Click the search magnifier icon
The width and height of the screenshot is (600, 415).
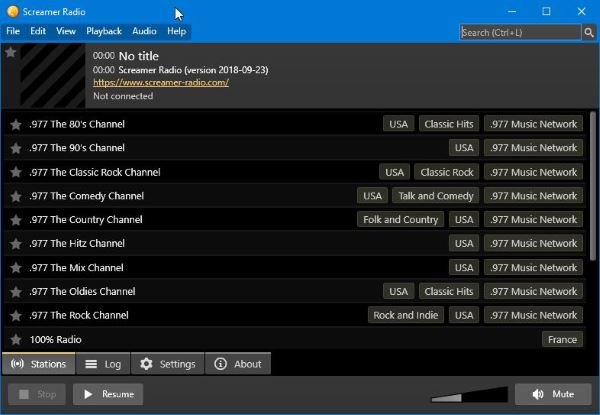coord(589,33)
